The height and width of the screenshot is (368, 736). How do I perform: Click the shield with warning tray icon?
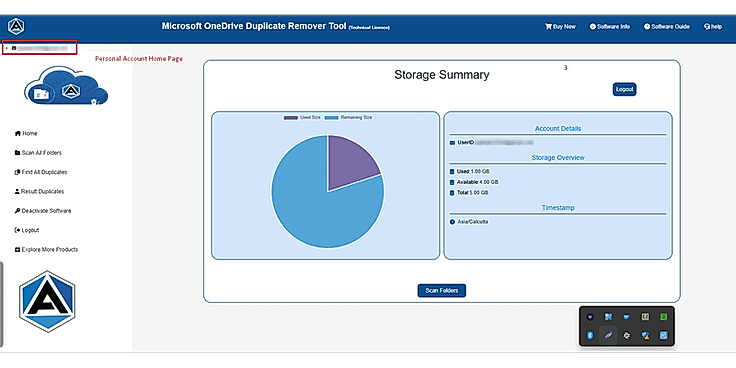(x=645, y=336)
